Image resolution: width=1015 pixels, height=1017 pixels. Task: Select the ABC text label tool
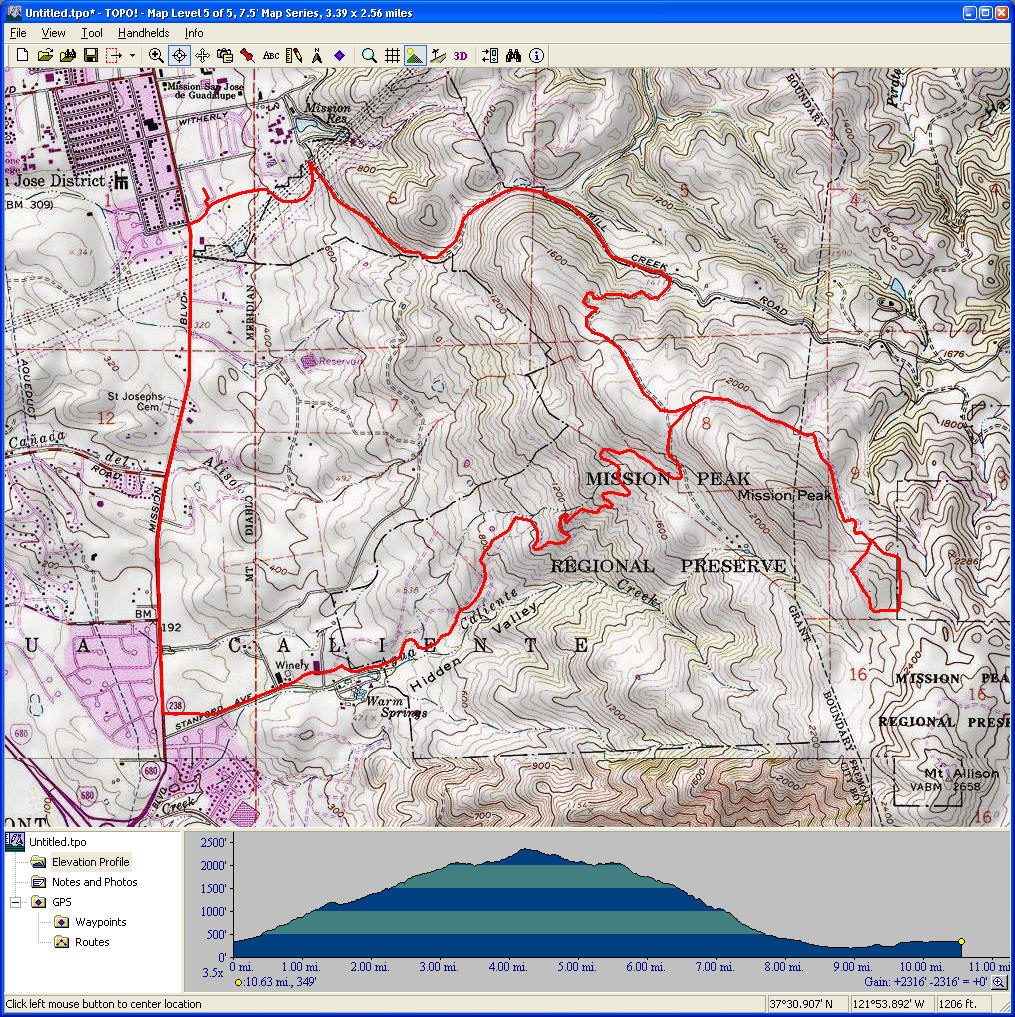pos(271,55)
